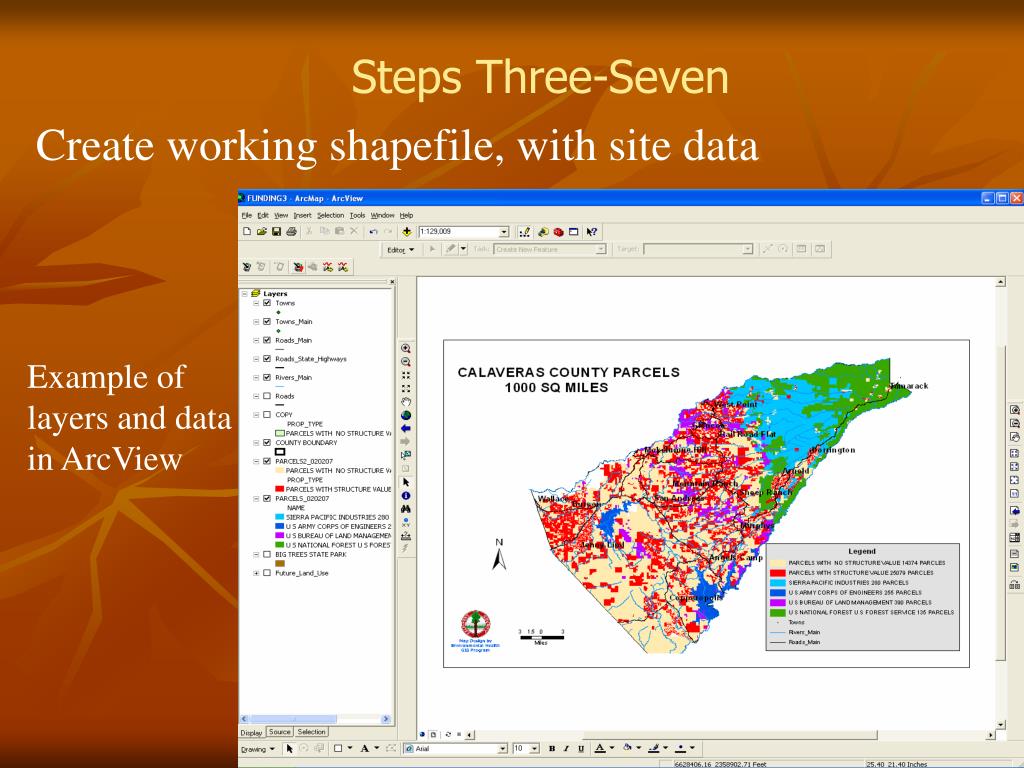Open the Tools menu
1024x768 pixels.
[357, 216]
